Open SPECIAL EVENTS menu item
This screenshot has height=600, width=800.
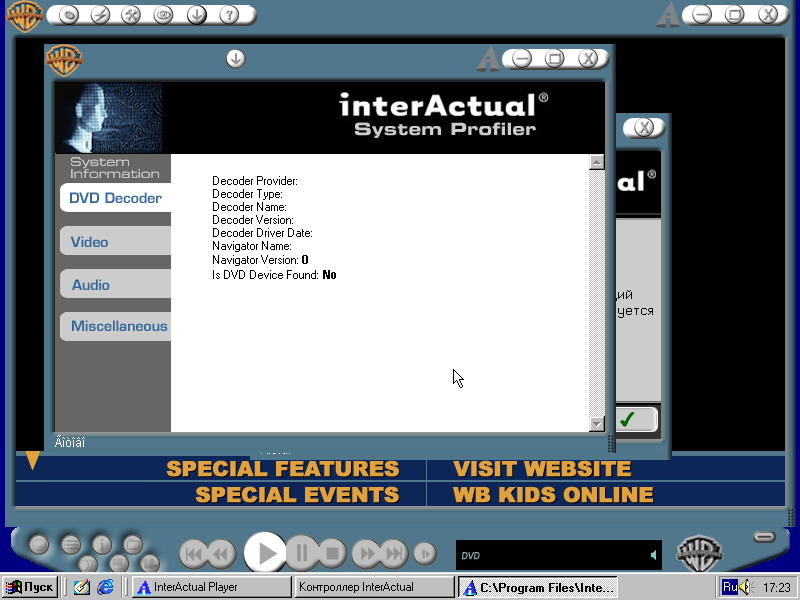tap(297, 495)
